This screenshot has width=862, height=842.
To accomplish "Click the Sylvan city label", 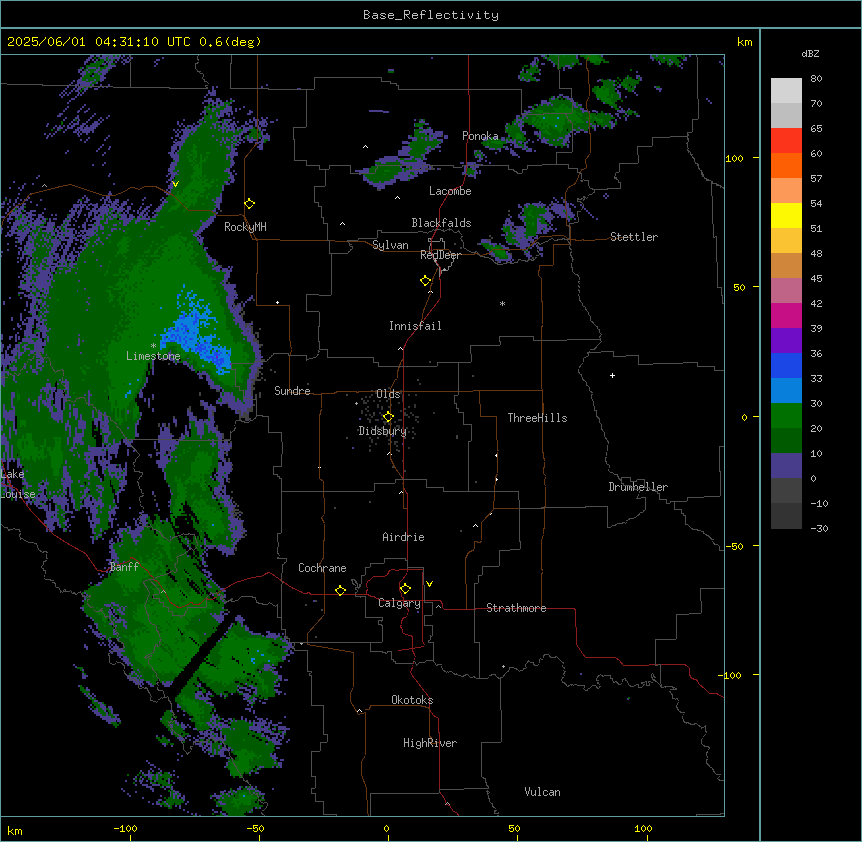I will point(390,245).
